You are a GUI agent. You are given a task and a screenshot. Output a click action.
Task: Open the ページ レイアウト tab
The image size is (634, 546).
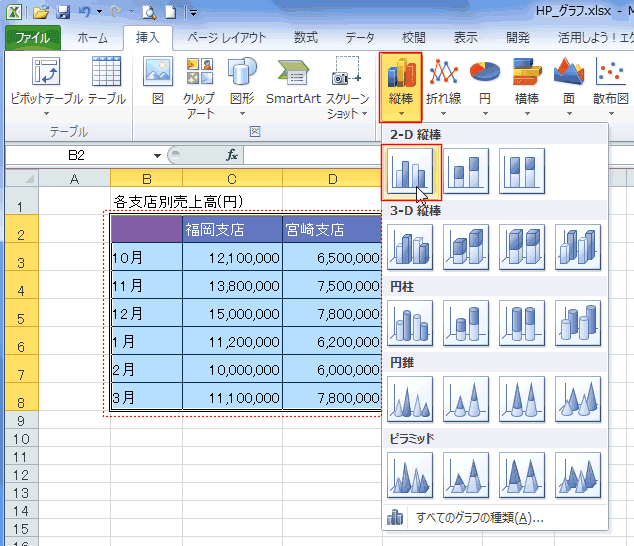click(227, 38)
